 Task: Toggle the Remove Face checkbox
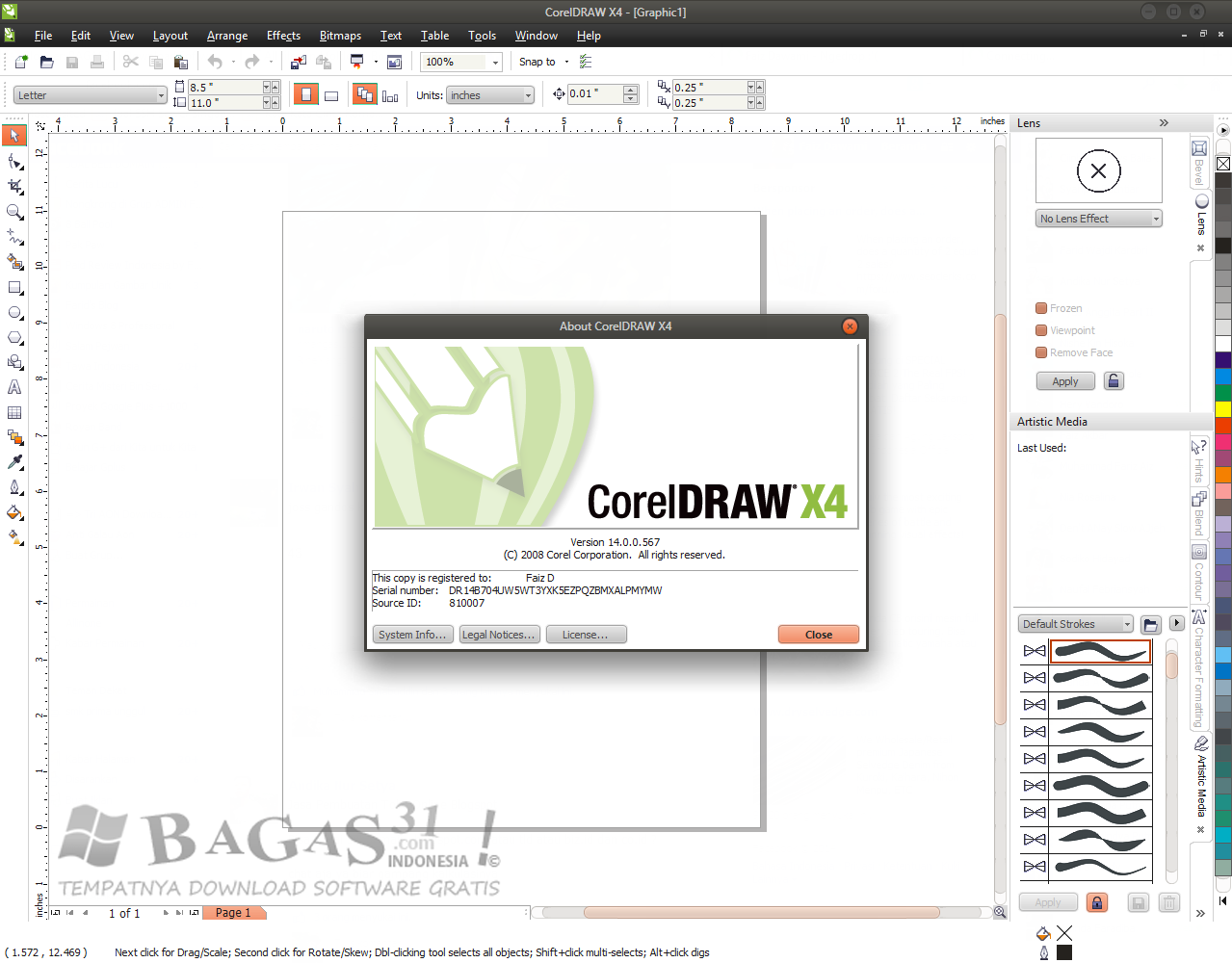[1041, 352]
